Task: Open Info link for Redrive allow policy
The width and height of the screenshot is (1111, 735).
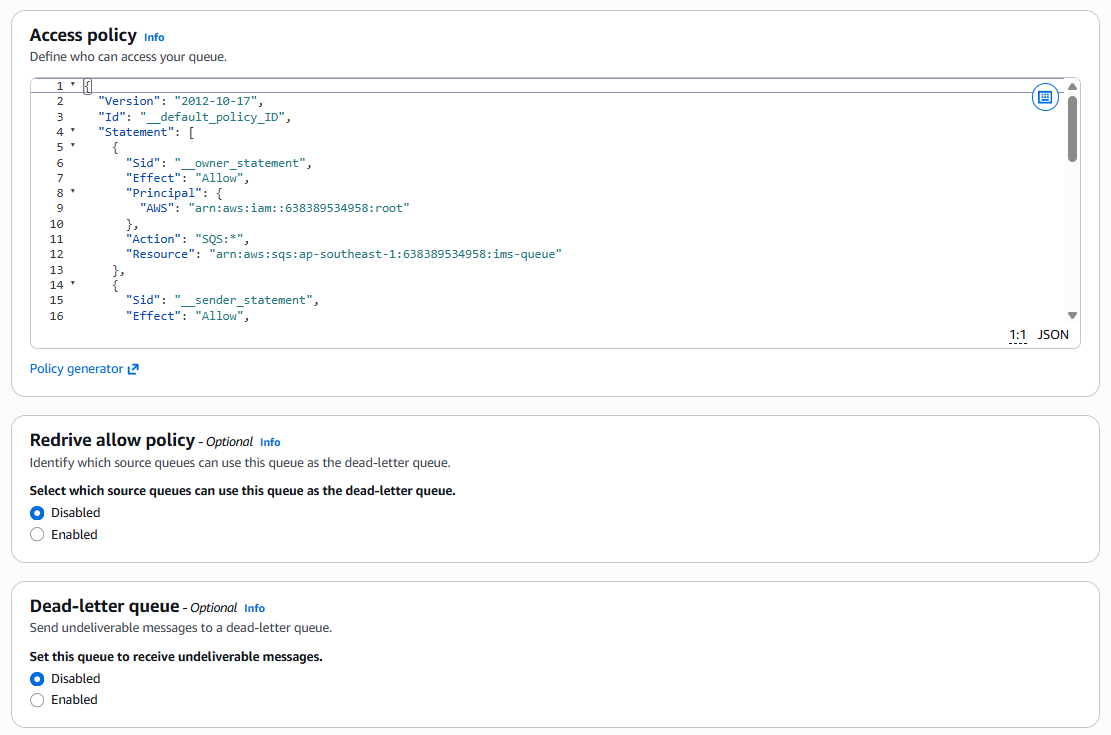Action: pyautogui.click(x=270, y=442)
